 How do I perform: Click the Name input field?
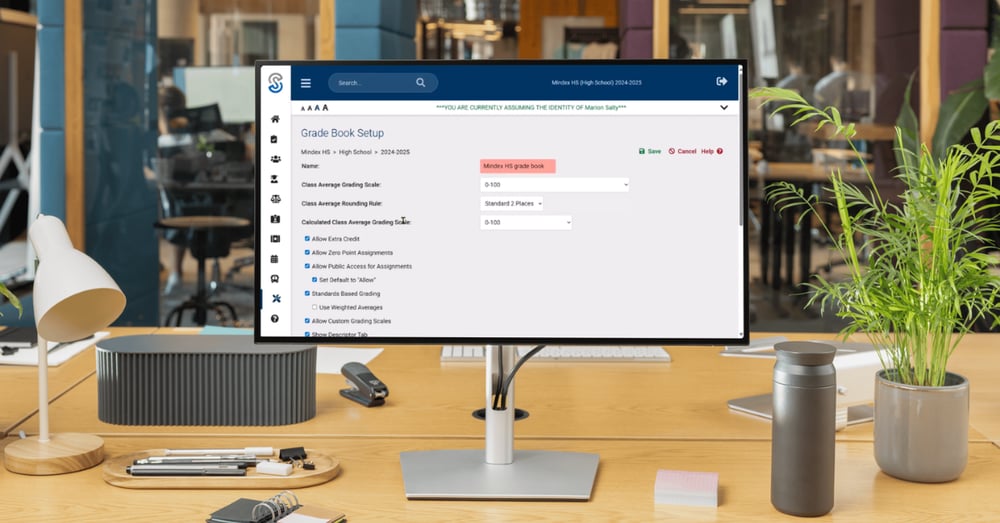(x=517, y=166)
